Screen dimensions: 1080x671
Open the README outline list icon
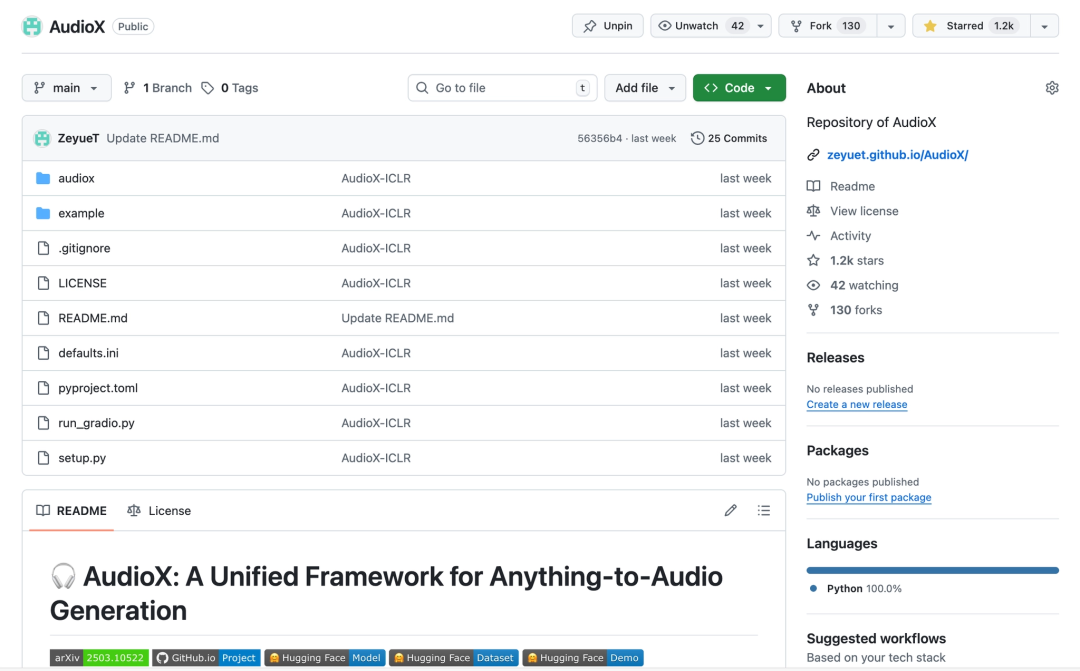coord(764,511)
